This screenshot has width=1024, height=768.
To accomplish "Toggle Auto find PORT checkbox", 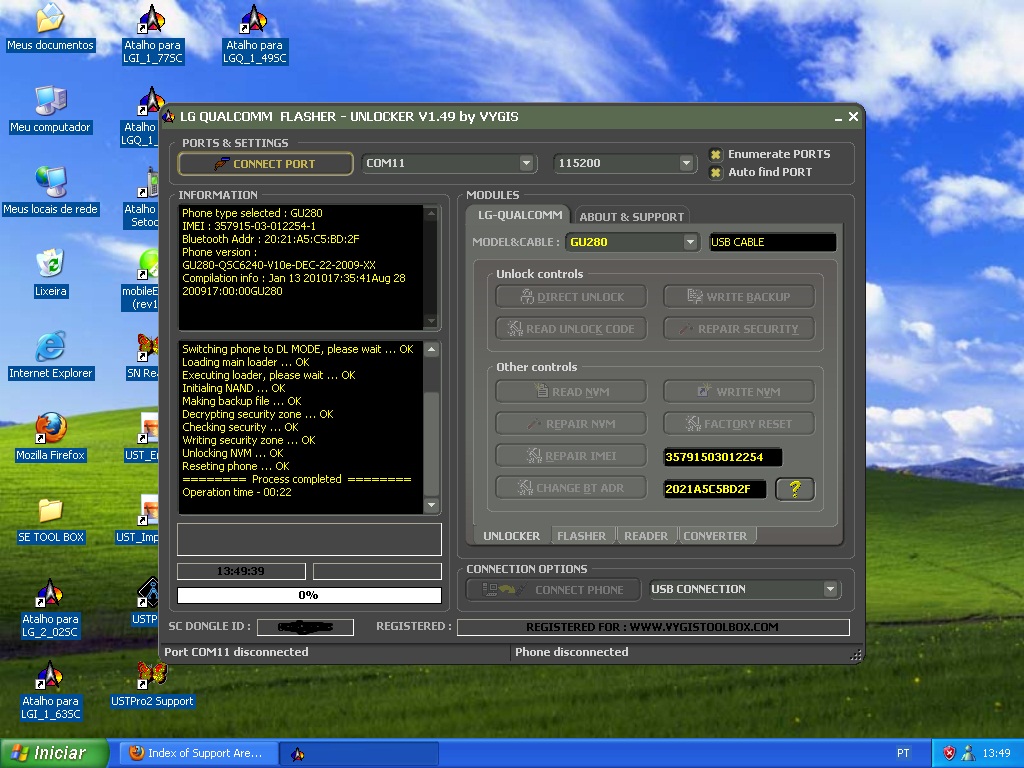I will [716, 172].
